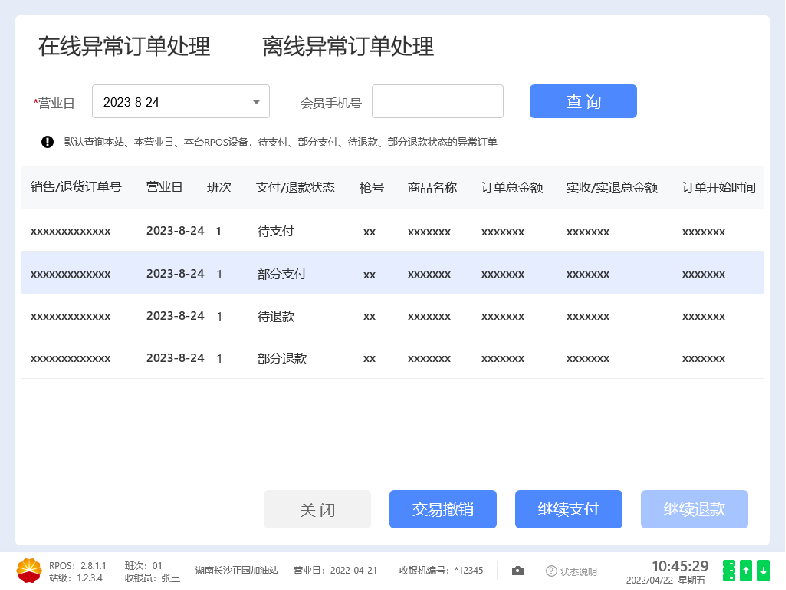Click the 继续支付 button
The width and height of the screenshot is (786, 590).
pyautogui.click(x=568, y=509)
